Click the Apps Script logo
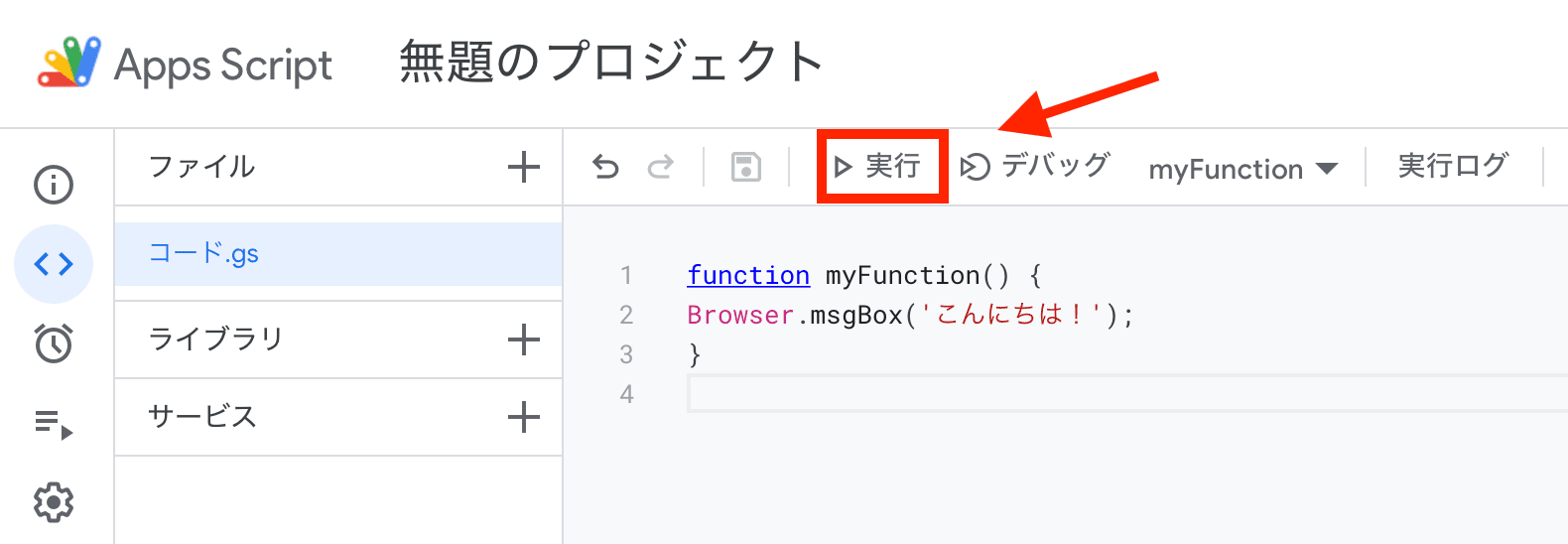The width and height of the screenshot is (1568, 544). click(x=69, y=63)
